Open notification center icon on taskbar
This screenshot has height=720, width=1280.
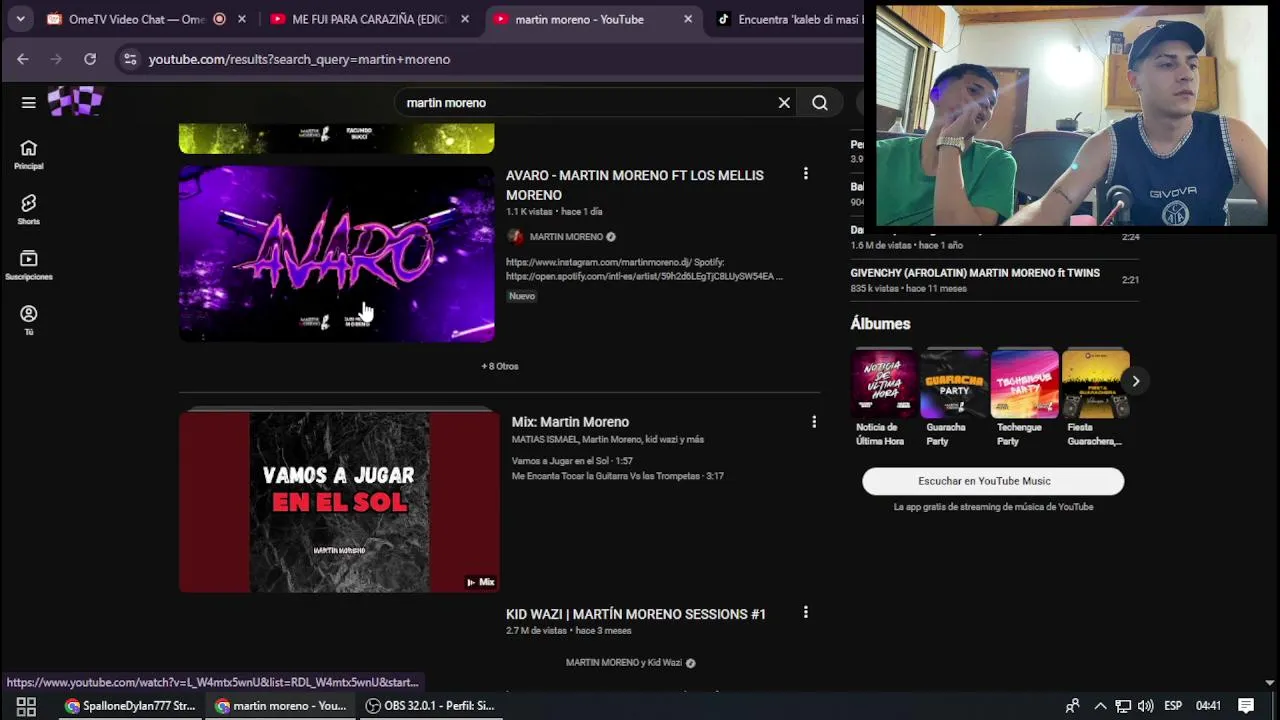coord(1246,706)
